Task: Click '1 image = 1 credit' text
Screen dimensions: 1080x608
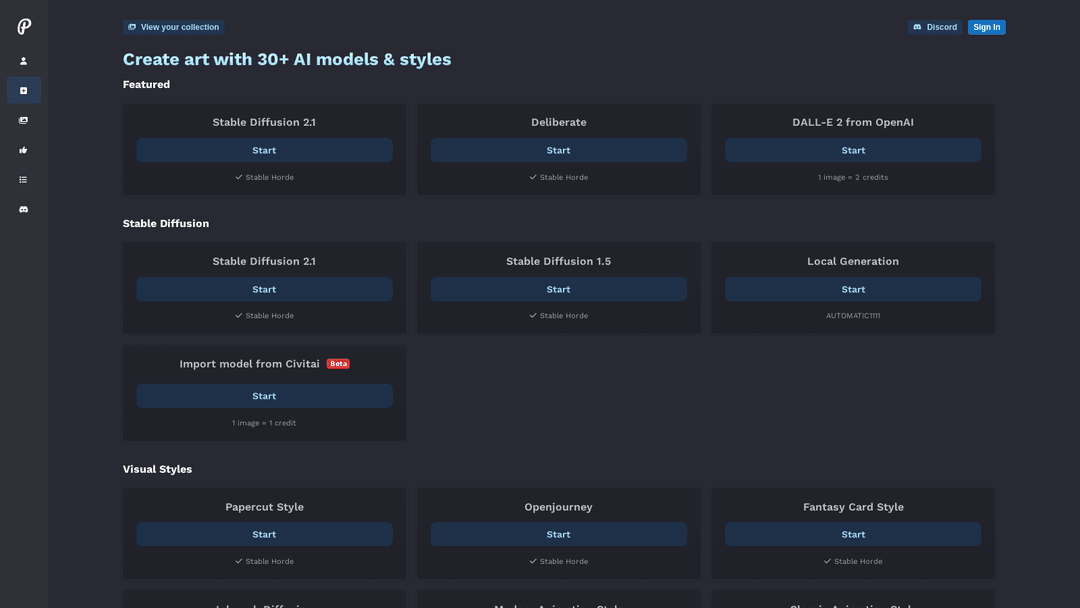Action: point(264,423)
